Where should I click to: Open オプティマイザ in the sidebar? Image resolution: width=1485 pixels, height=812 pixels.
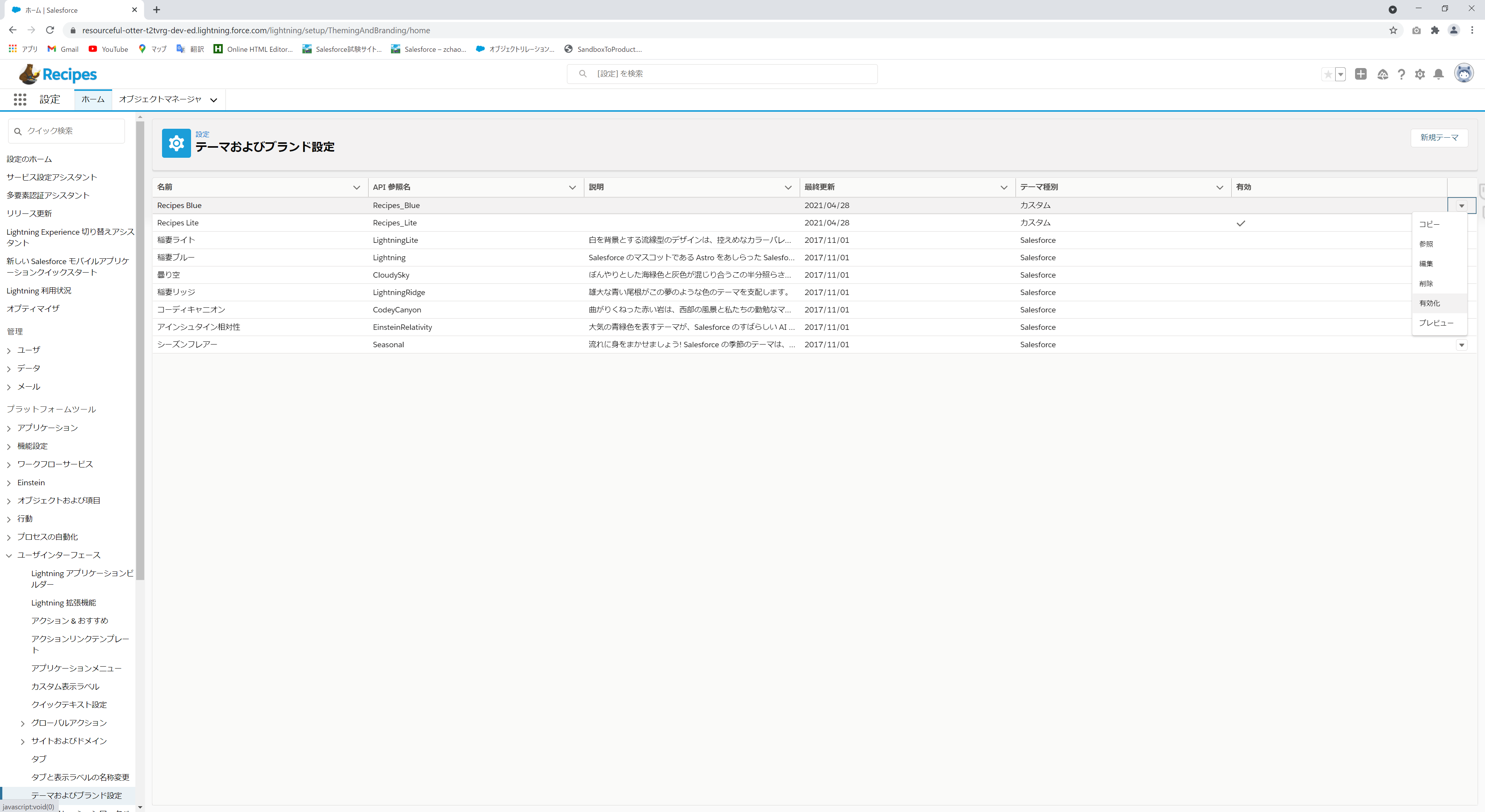(x=33, y=308)
